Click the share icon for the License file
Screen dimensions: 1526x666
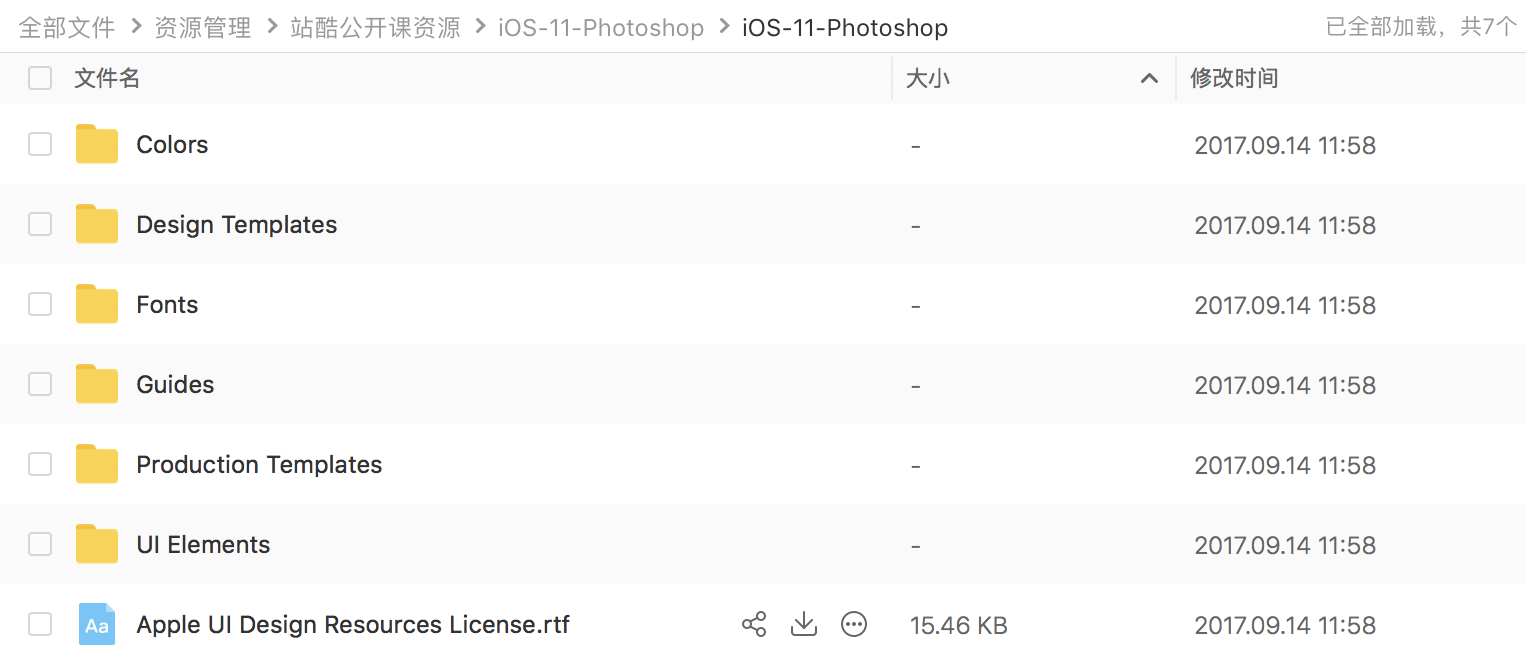click(754, 625)
